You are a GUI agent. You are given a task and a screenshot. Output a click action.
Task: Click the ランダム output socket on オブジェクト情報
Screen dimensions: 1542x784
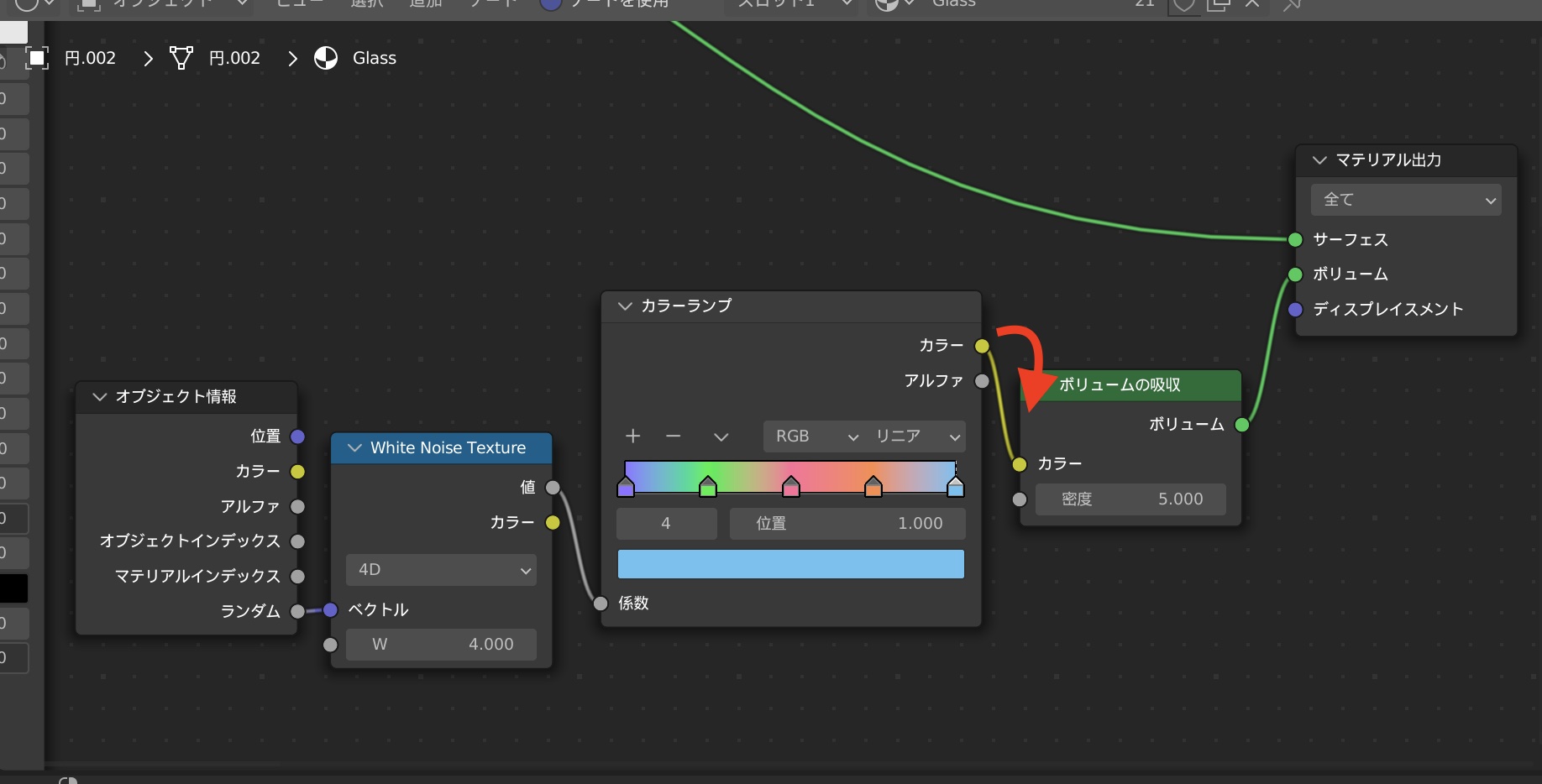point(297,611)
